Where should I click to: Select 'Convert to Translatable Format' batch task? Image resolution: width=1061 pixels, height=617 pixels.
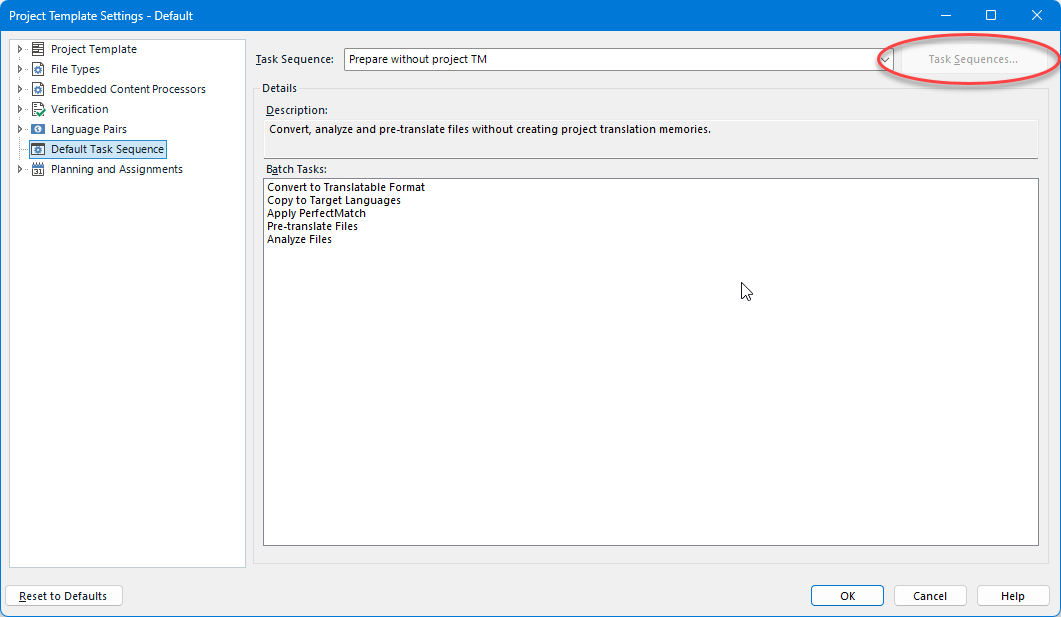point(346,187)
